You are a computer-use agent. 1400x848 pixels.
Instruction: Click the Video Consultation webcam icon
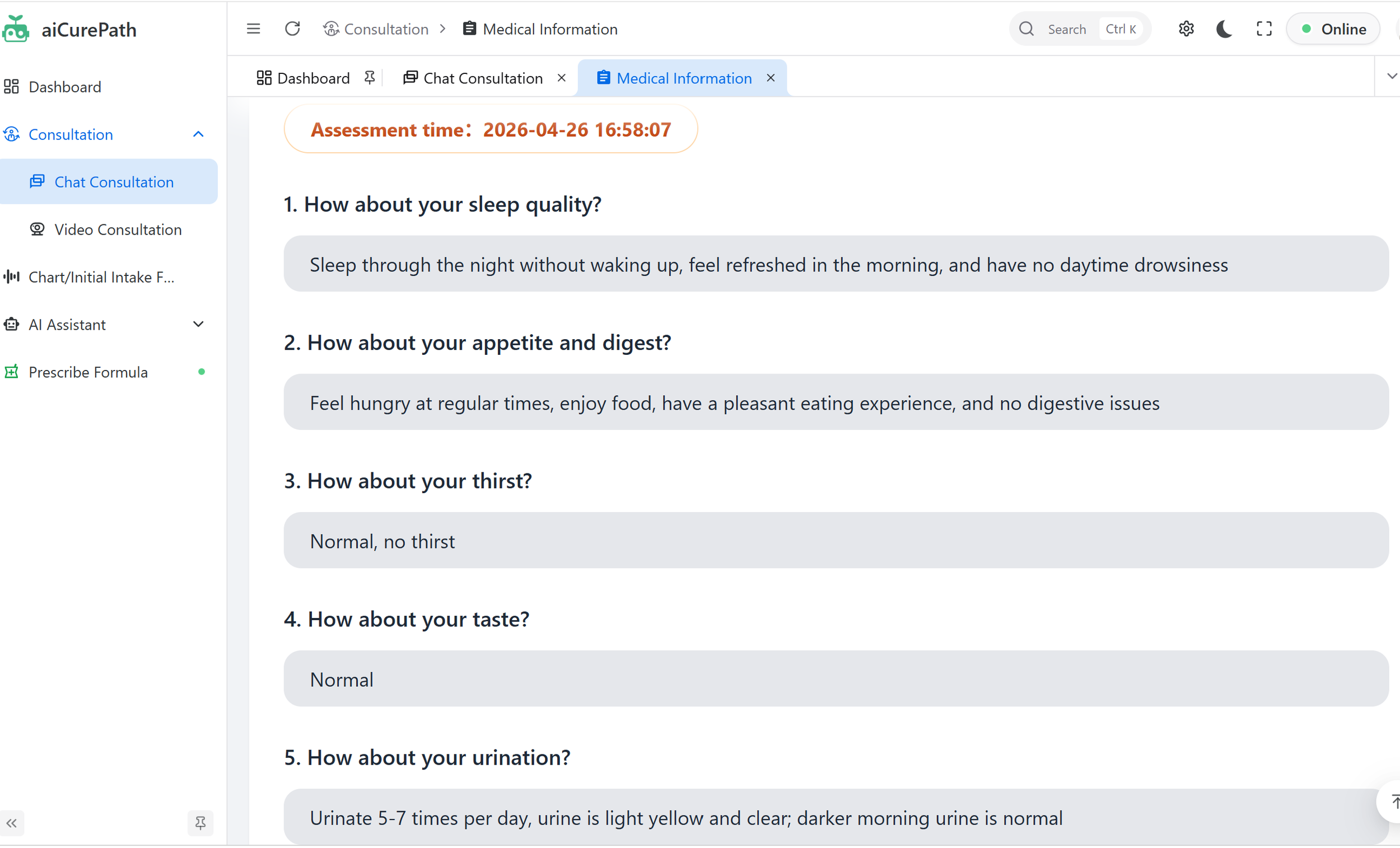37,229
